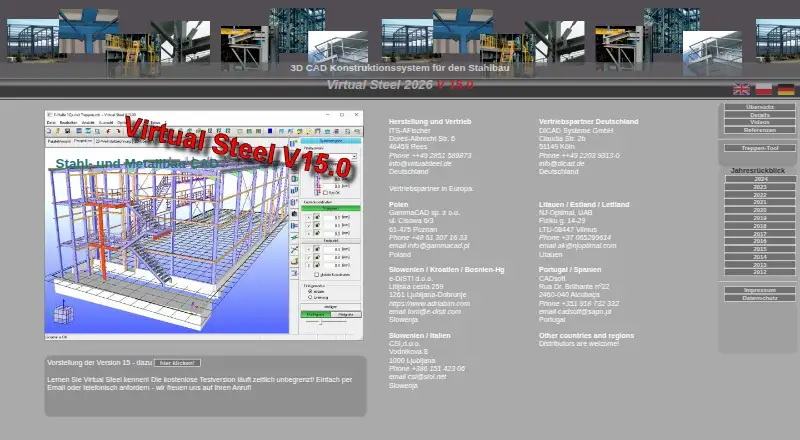Viewport: 800px width, 440px height.
Task: Open the 2016 year review
Action: (760, 241)
